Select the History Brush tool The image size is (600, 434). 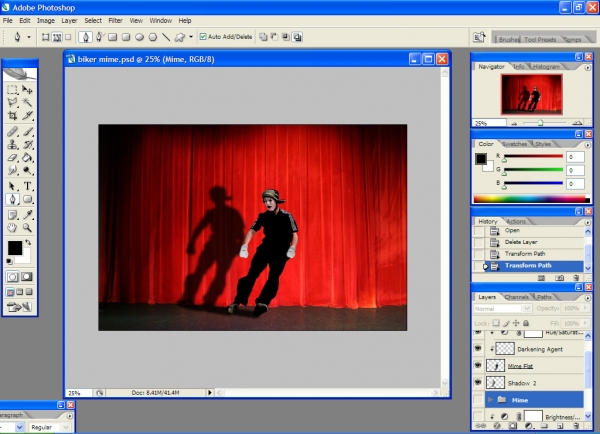point(27,145)
